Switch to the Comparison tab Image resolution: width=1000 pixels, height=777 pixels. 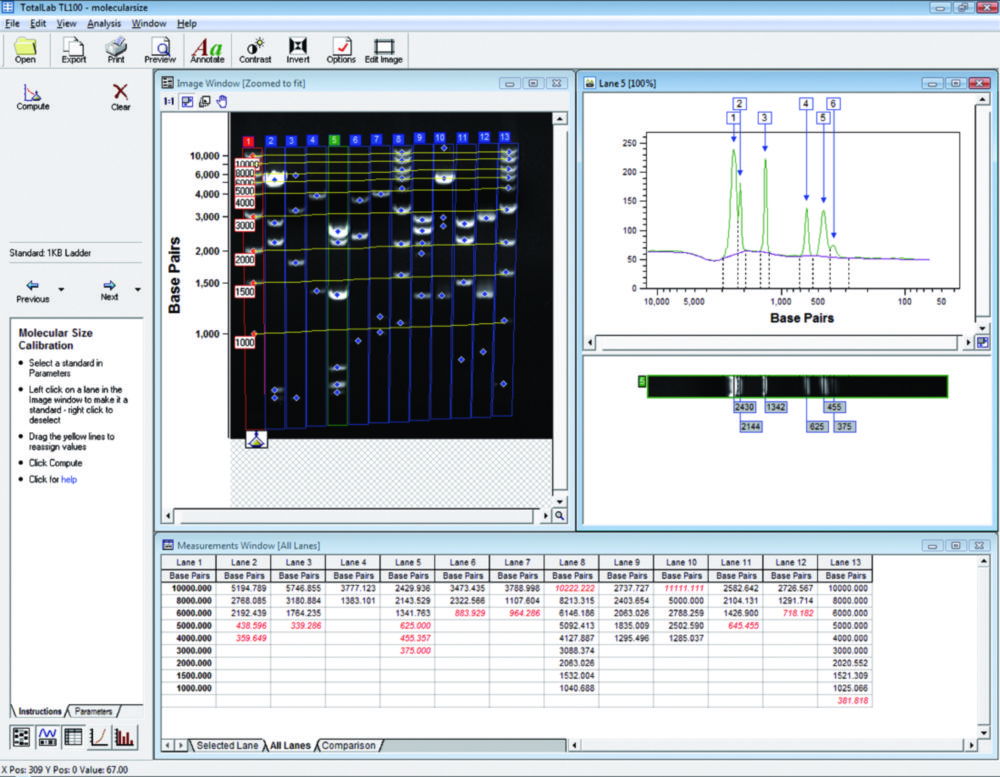click(350, 745)
